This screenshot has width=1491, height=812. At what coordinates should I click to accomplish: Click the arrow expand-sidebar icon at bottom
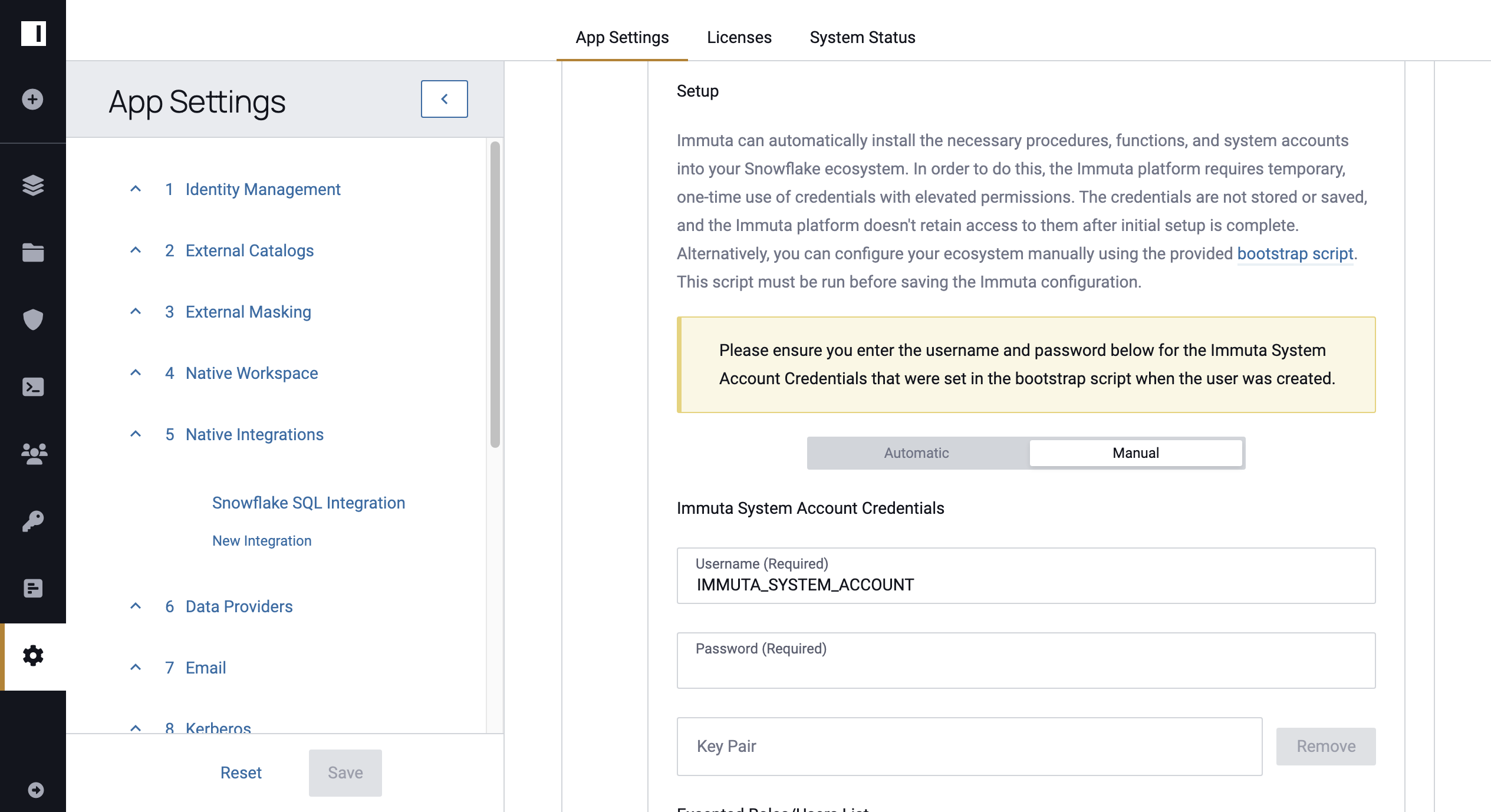pos(35,790)
